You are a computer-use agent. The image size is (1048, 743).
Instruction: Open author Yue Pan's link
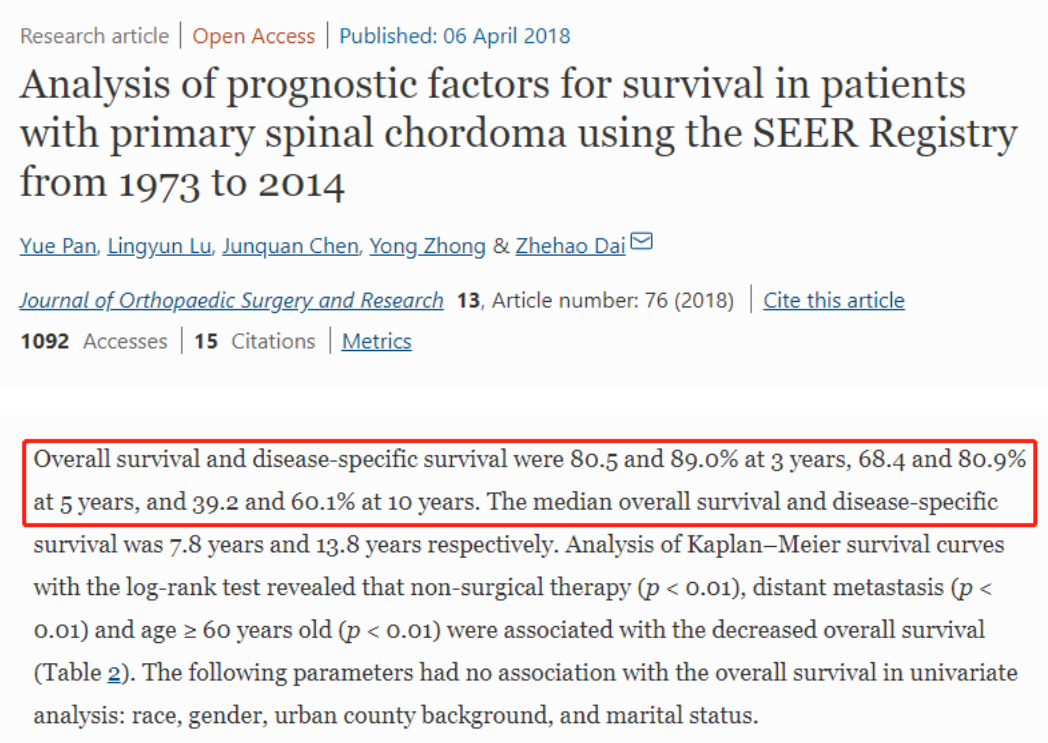coord(58,246)
